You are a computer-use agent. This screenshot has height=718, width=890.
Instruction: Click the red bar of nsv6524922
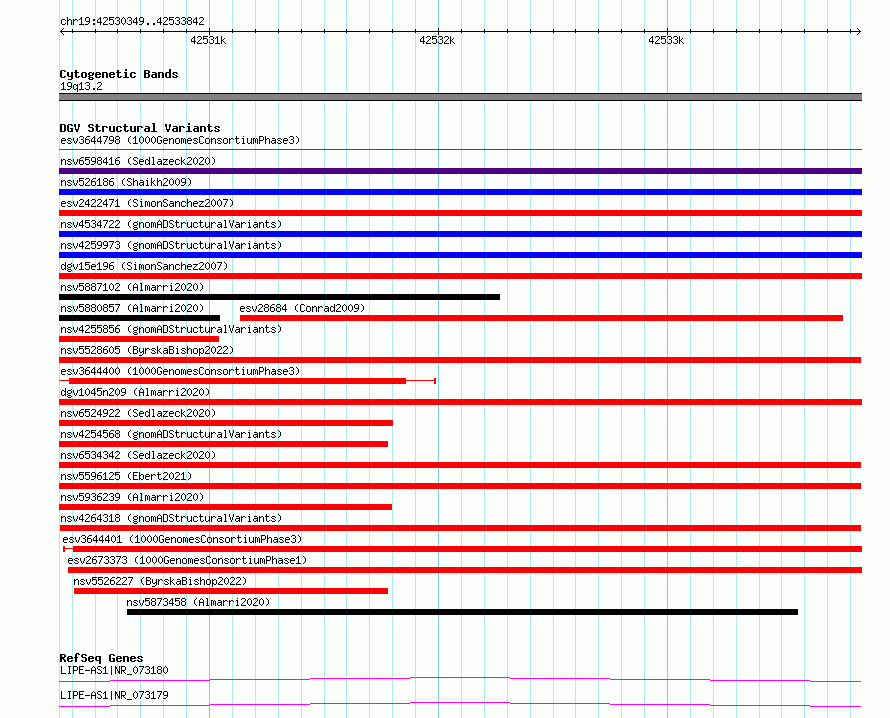[x=226, y=423]
